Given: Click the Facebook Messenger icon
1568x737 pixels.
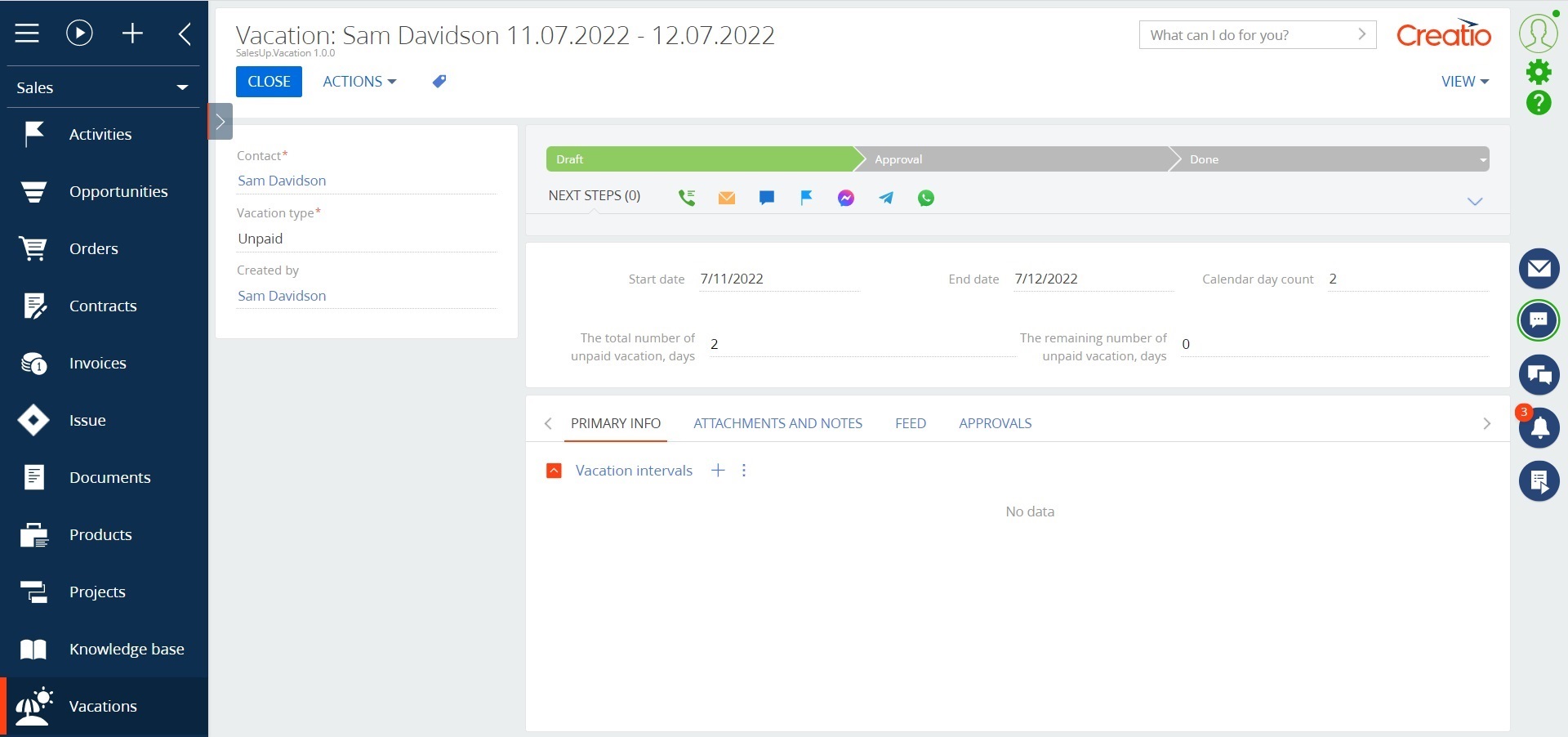Looking at the screenshot, I should pos(846,198).
